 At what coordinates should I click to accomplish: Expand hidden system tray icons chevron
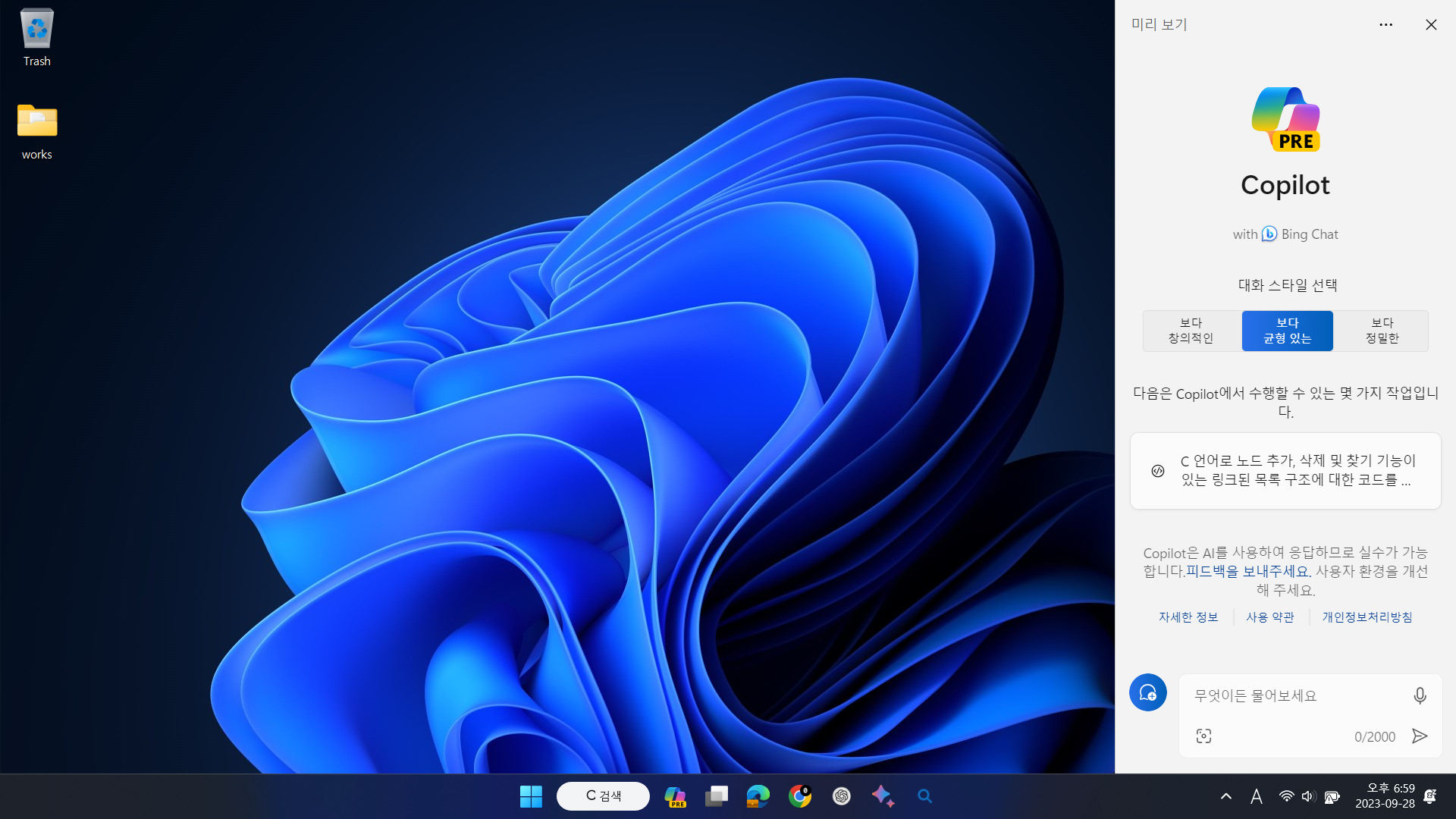(1225, 796)
